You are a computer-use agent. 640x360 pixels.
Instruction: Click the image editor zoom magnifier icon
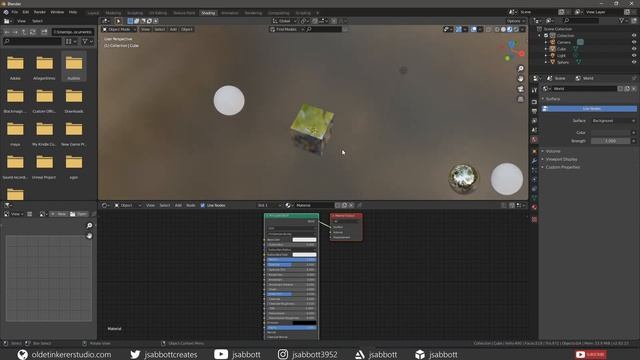(89, 226)
